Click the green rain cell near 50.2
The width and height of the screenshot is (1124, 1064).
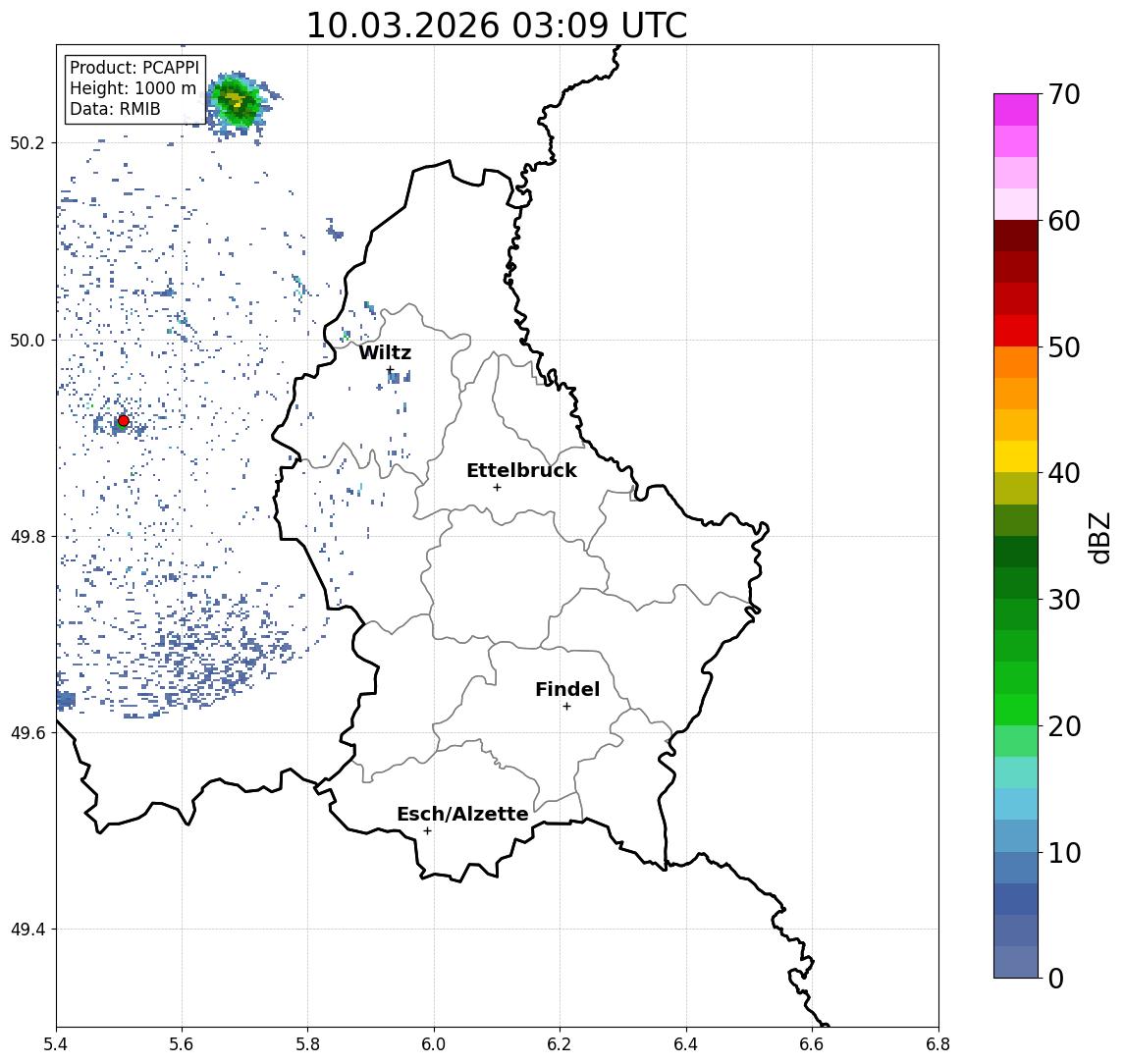238,101
